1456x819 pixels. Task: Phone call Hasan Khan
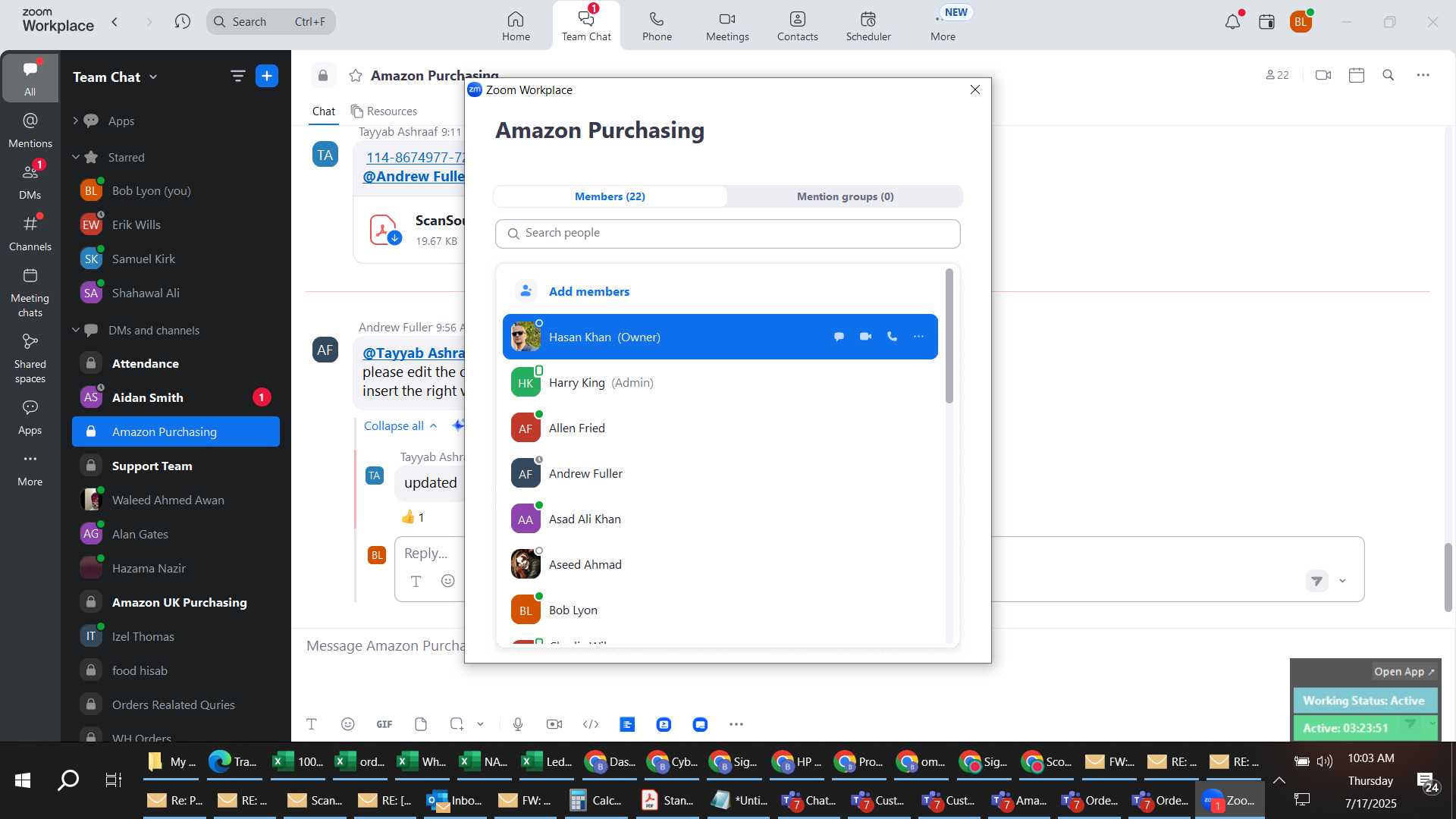tap(892, 337)
